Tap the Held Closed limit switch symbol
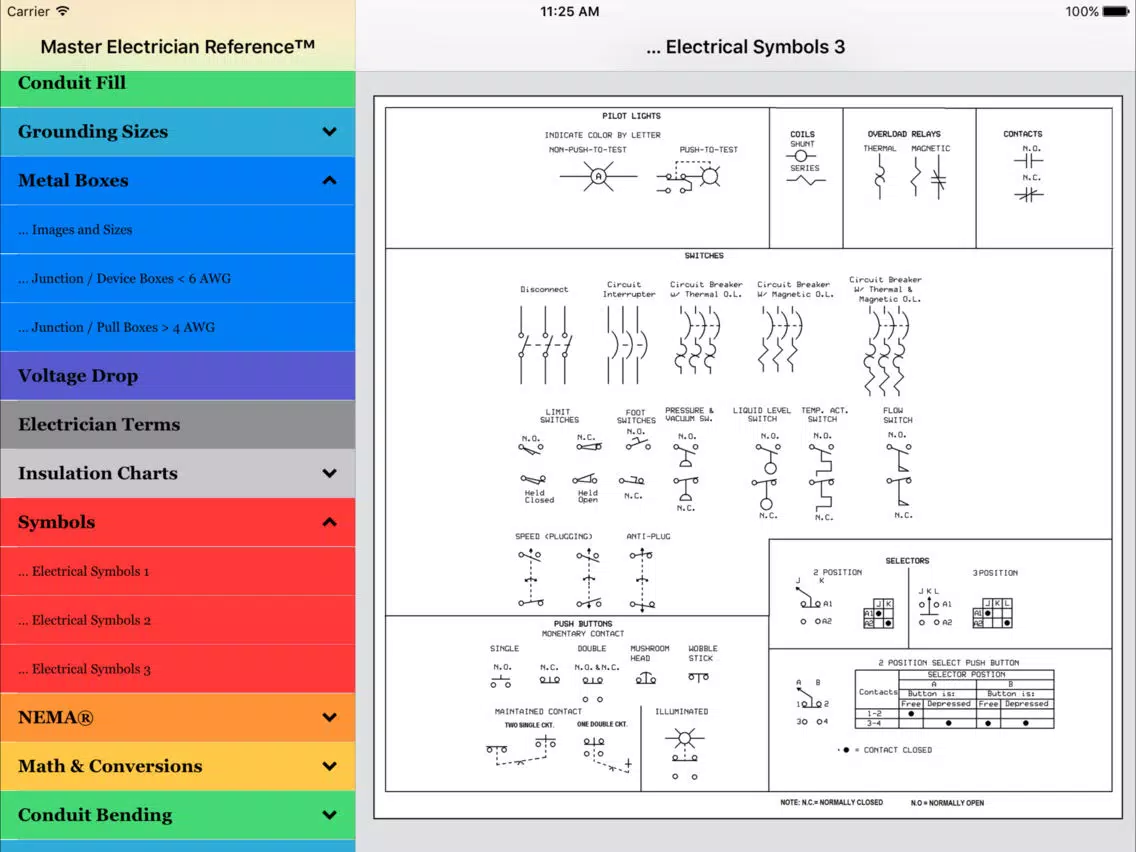The image size is (1136, 852). coord(533,480)
